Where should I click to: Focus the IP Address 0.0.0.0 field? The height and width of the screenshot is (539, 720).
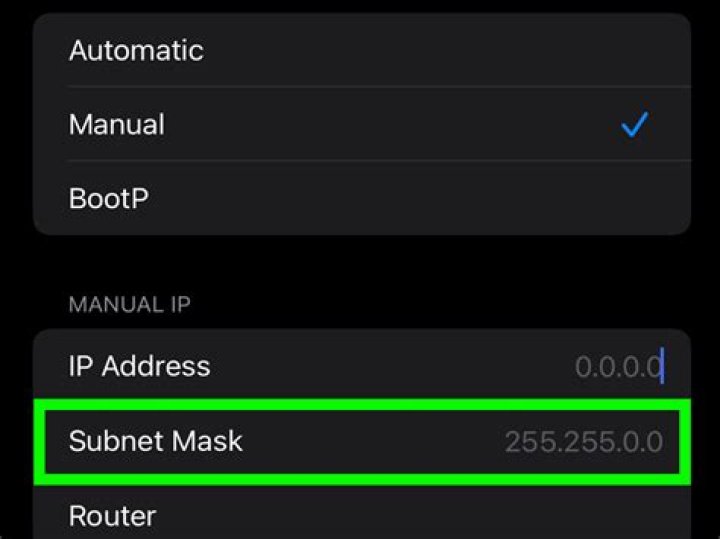(x=617, y=367)
